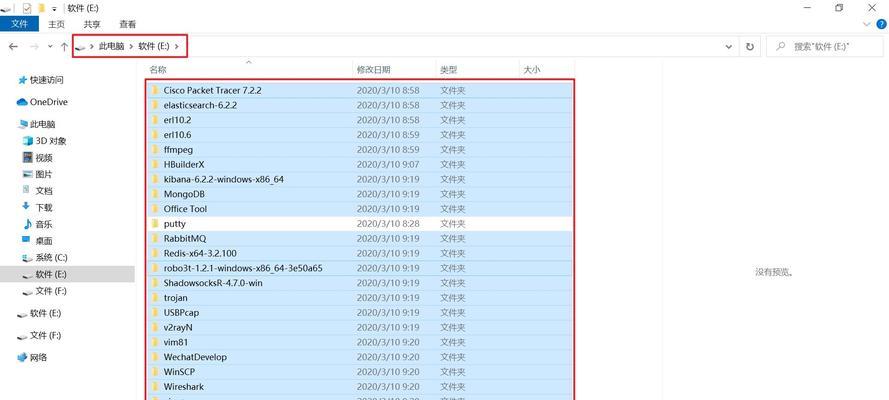Select the trojan folder
The height and width of the screenshot is (400, 889).
pyautogui.click(x=361, y=297)
